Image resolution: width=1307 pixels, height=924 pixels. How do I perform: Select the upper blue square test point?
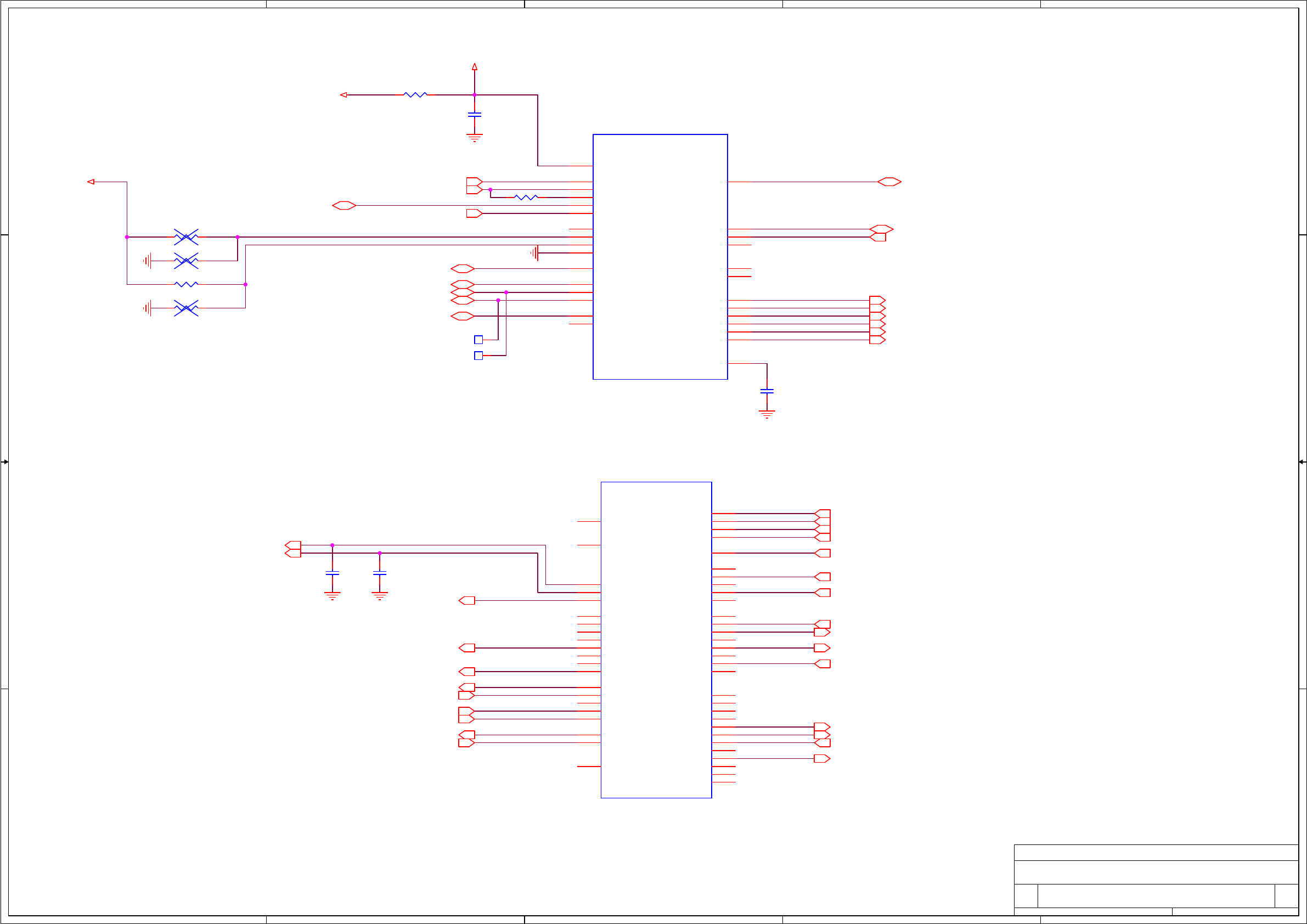click(x=478, y=340)
